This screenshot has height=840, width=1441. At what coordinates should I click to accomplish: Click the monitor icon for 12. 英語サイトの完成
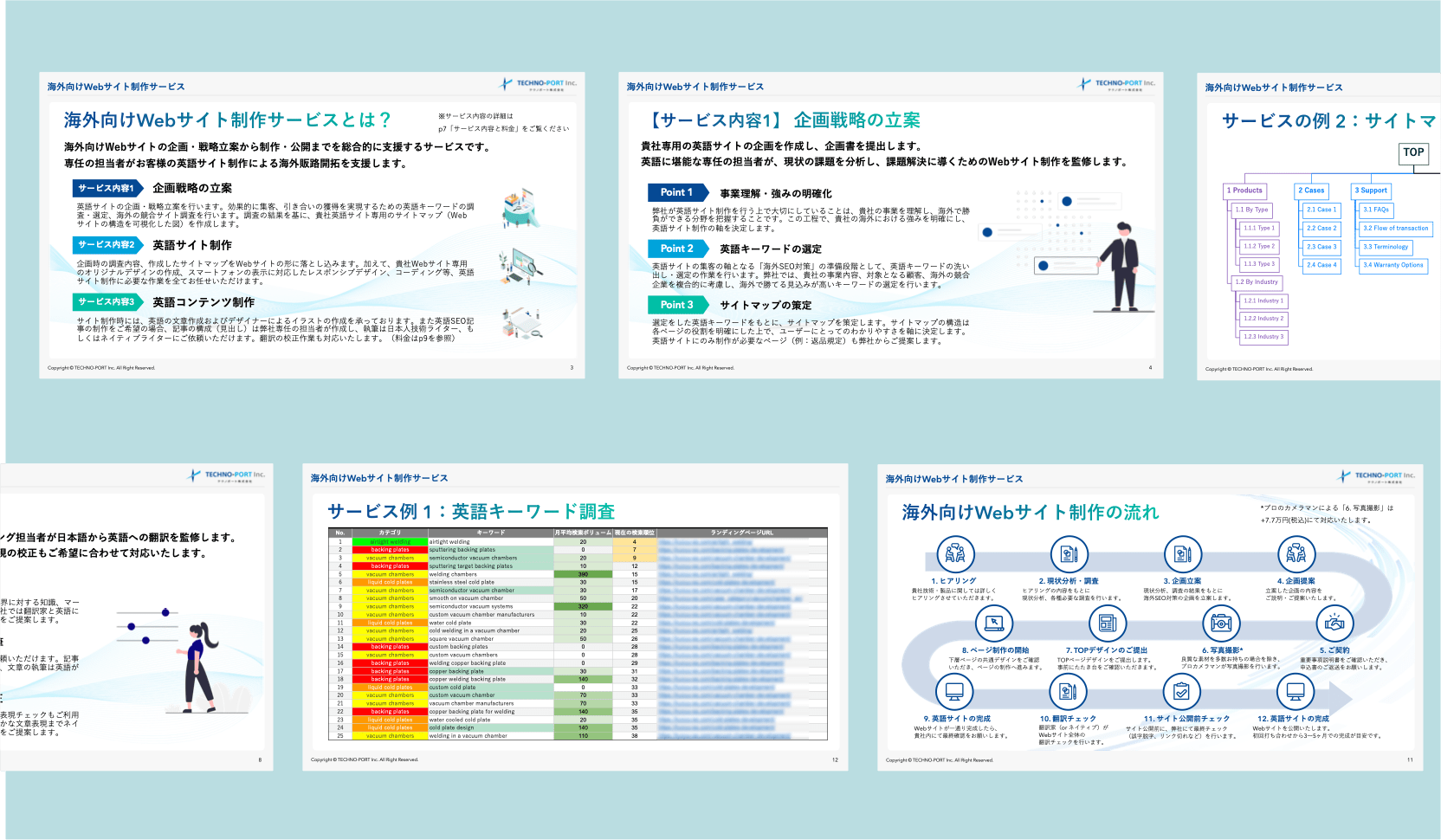click(x=1296, y=691)
